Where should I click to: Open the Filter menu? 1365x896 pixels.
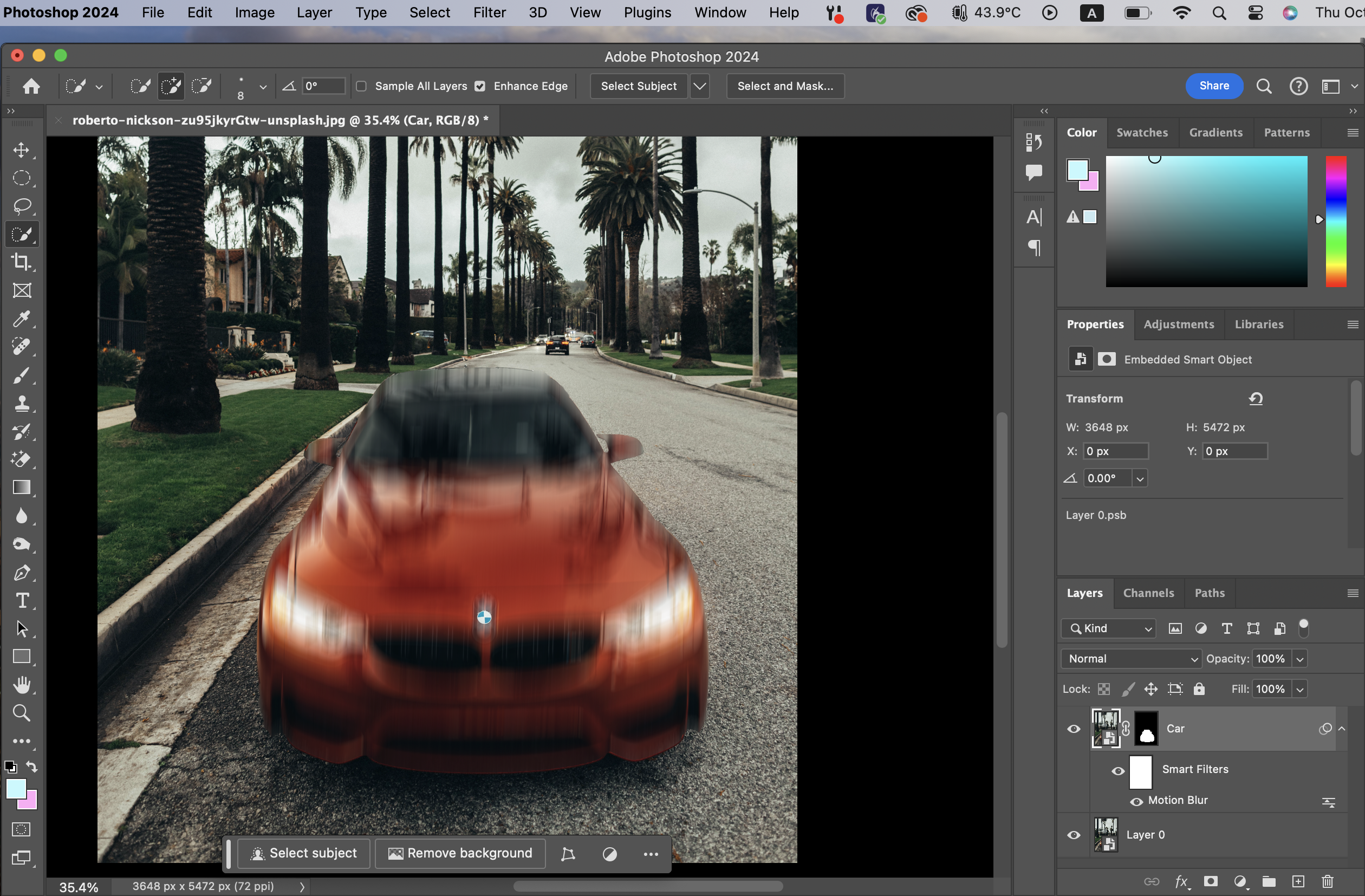point(489,12)
